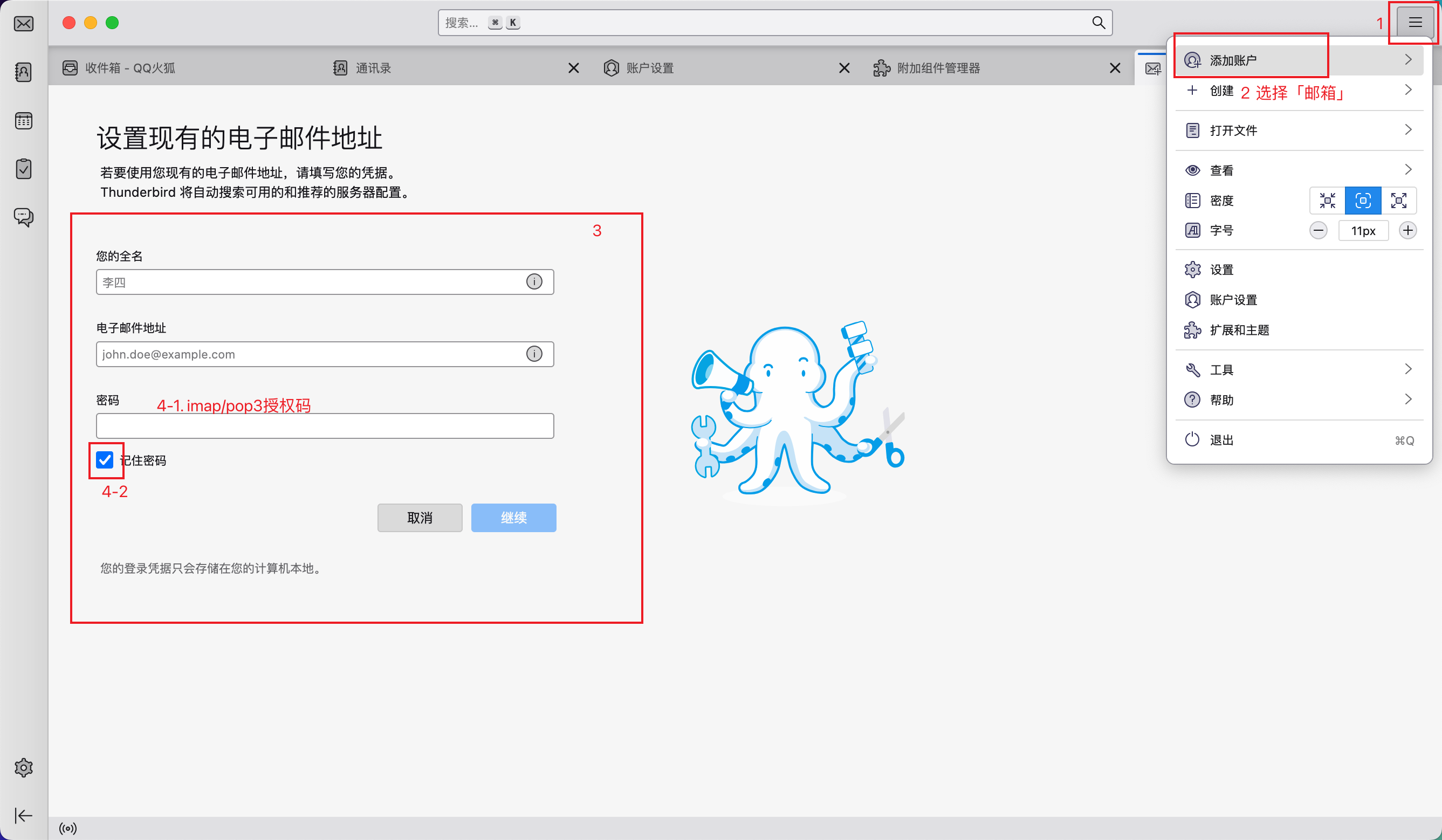Screen dimensions: 1442x840
Task: Increase font size with plus button
Action: tap(1407, 231)
